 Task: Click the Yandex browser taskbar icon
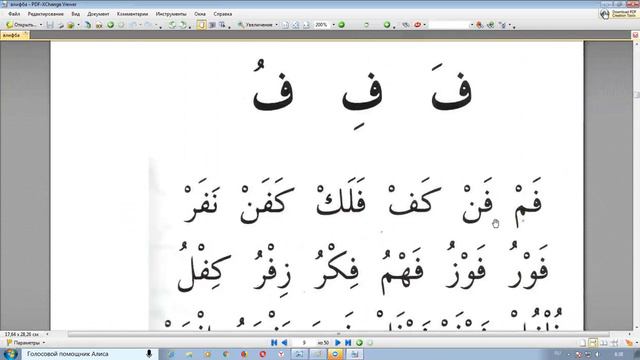(281, 354)
